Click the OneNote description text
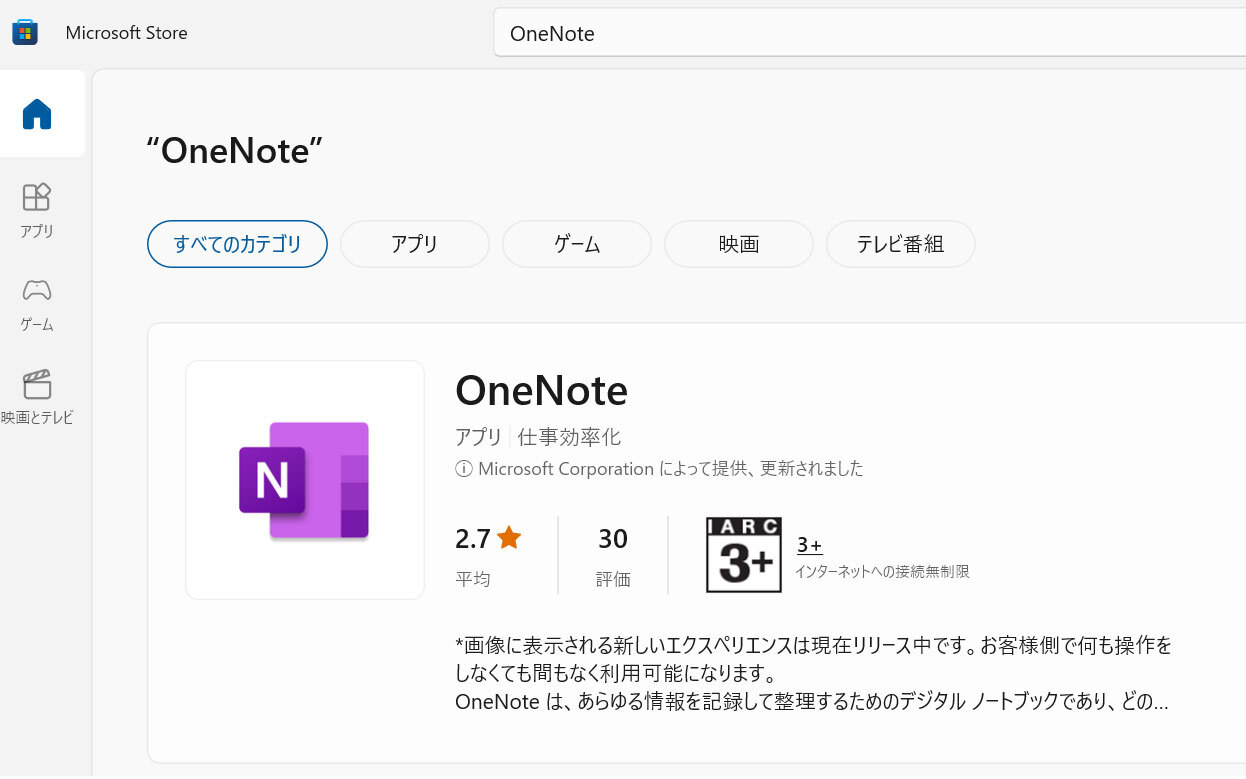Image resolution: width=1246 pixels, height=779 pixels. click(812, 672)
